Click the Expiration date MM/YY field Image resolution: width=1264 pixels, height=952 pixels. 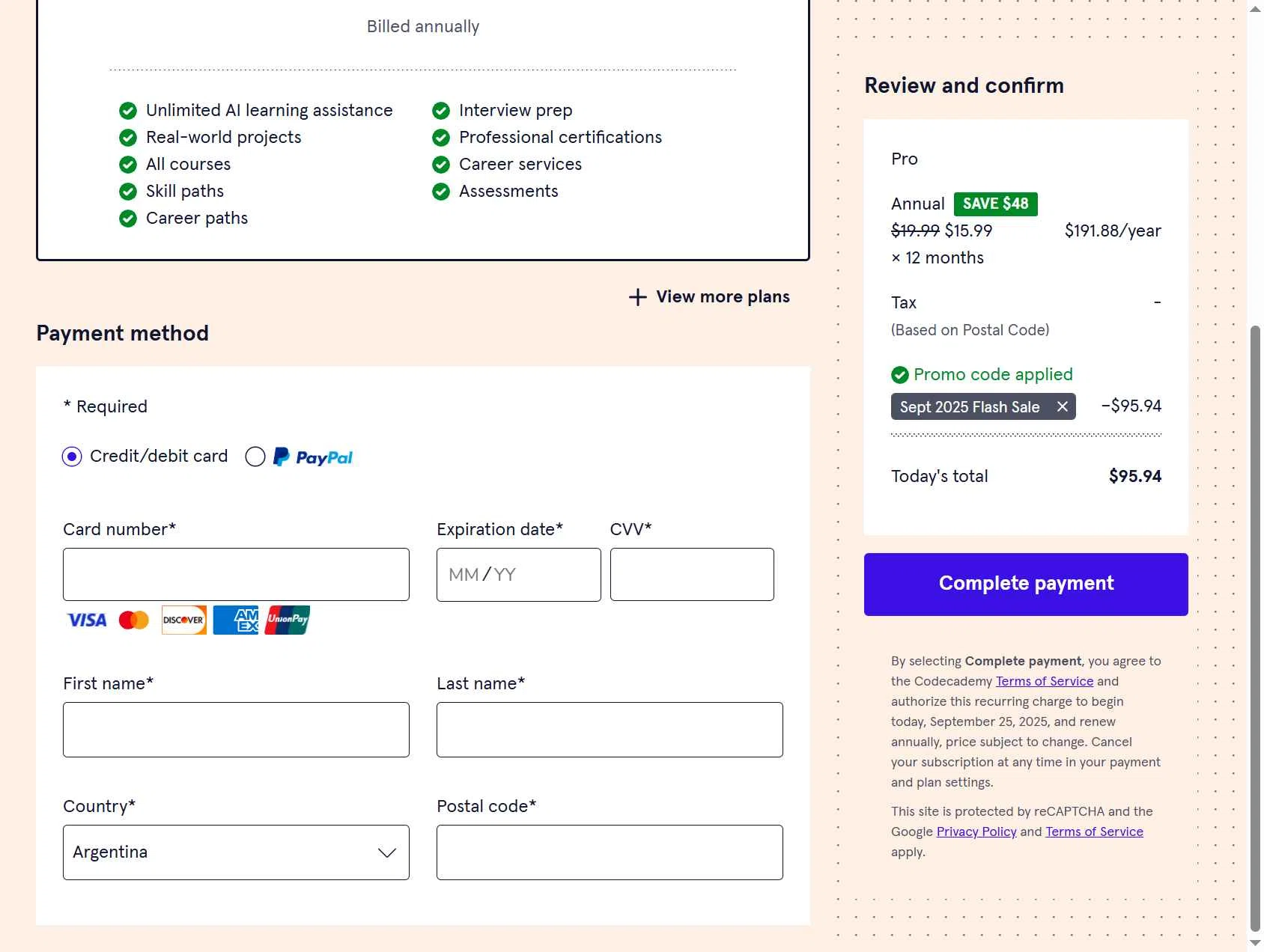click(x=518, y=575)
